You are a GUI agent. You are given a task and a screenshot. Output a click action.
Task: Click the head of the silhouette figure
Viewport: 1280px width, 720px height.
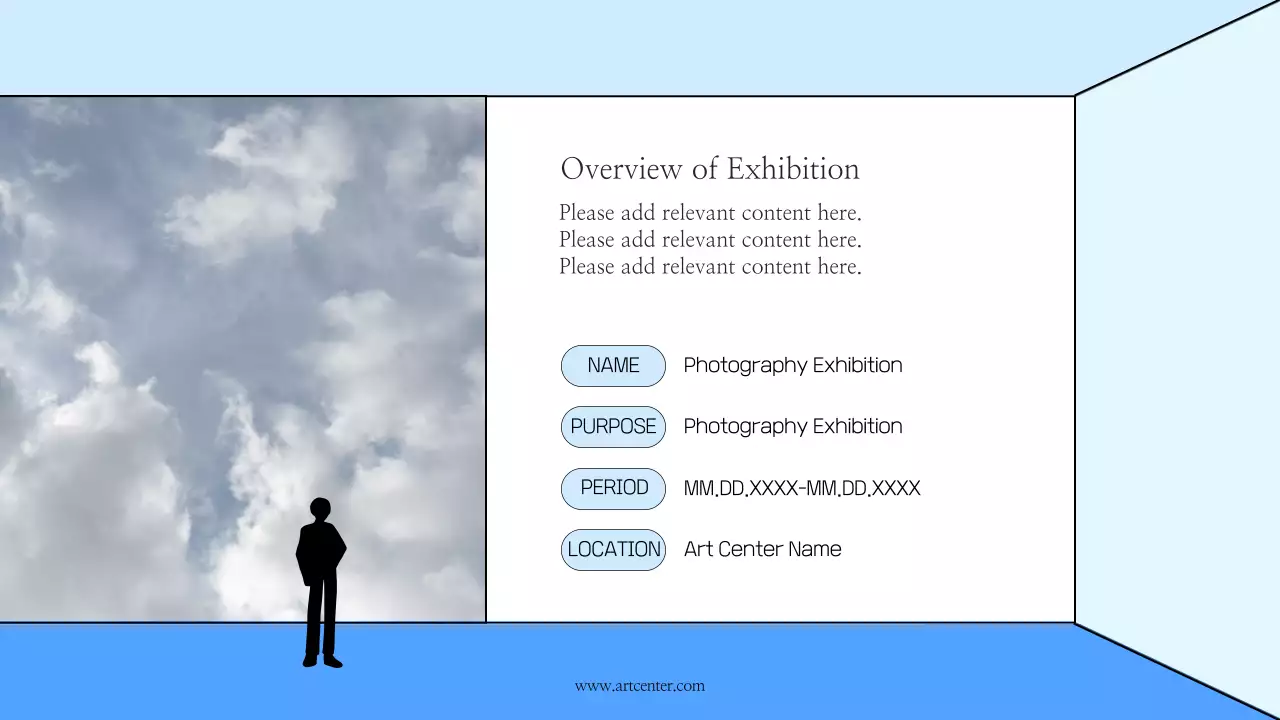(x=320, y=509)
